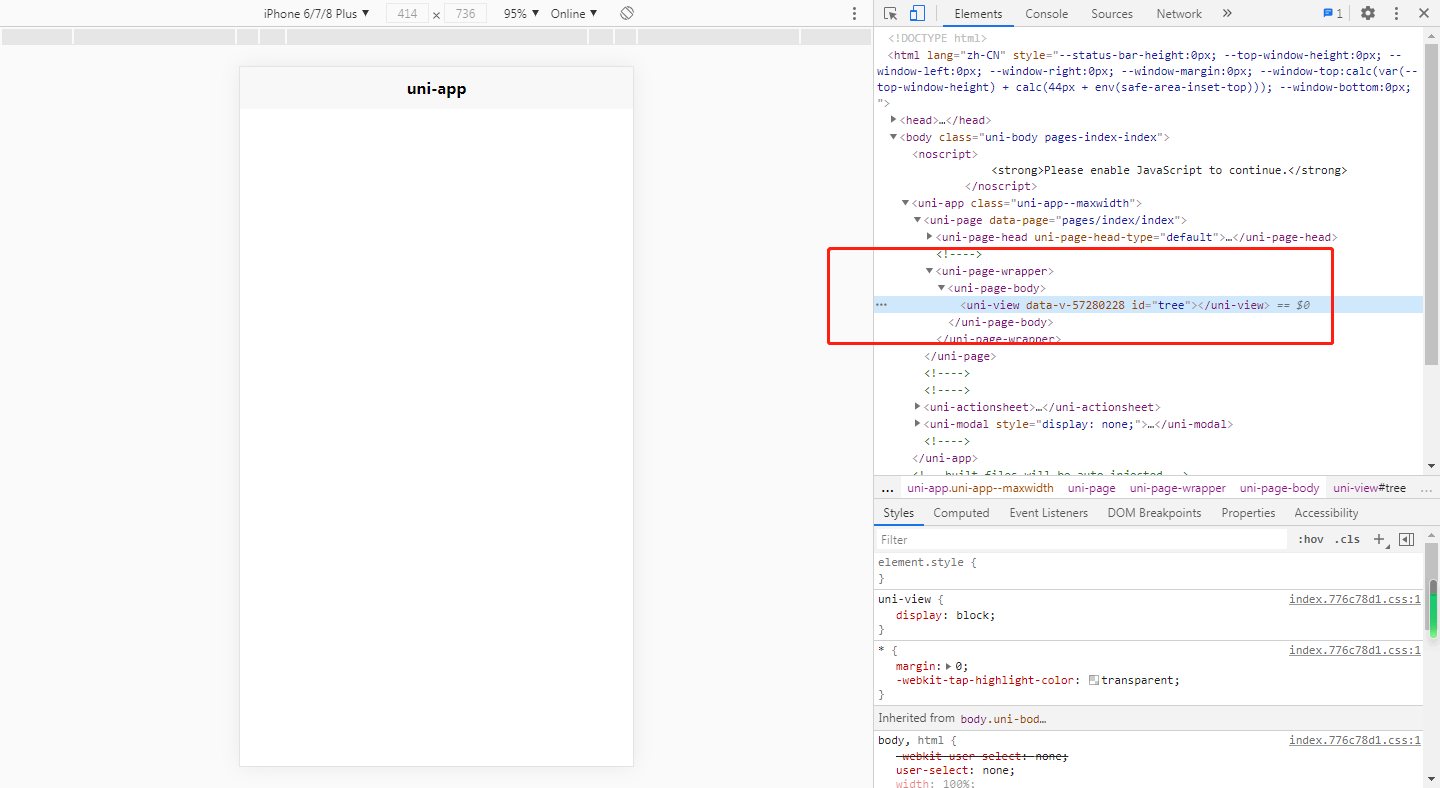The height and width of the screenshot is (788, 1440).
Task: Switch to the Sources tab
Action: pyautogui.click(x=1112, y=14)
